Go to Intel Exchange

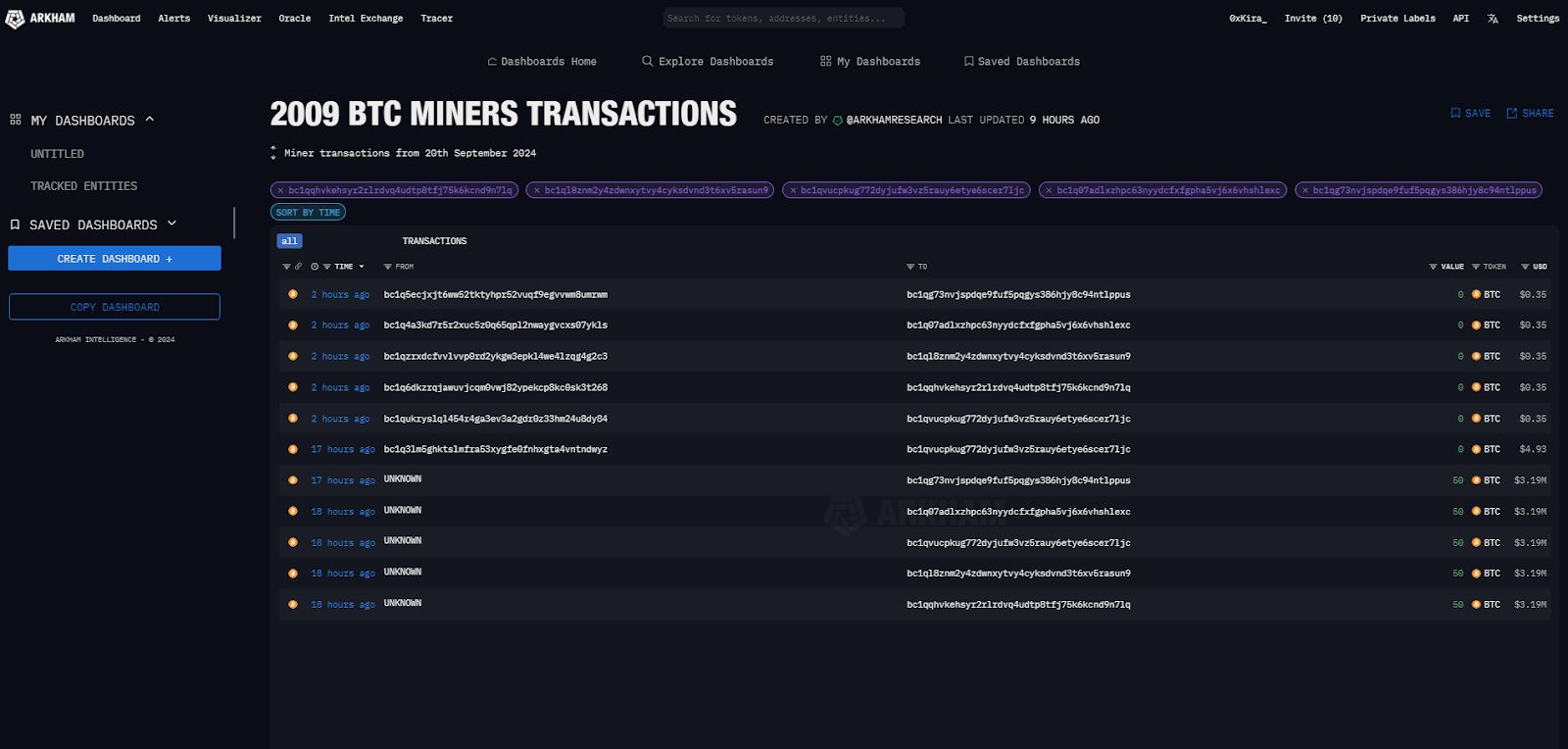[x=366, y=19]
